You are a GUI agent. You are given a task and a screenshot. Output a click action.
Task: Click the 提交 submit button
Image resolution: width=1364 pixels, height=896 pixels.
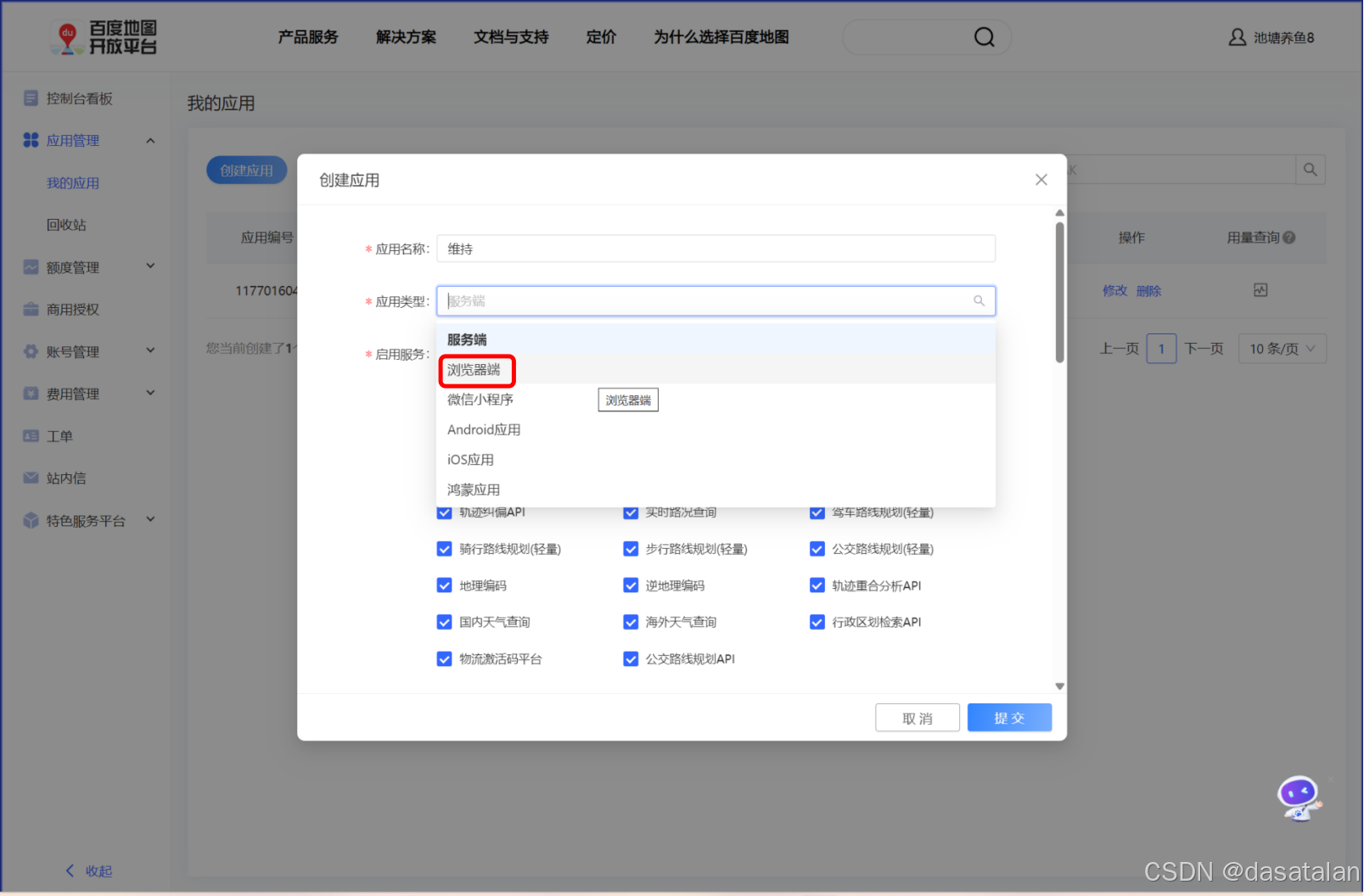(1009, 718)
